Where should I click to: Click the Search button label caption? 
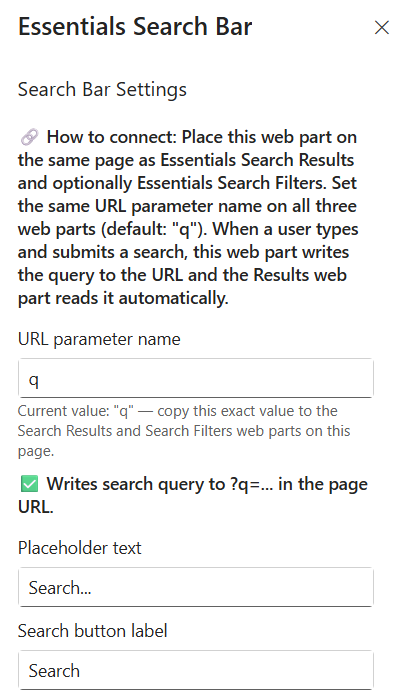click(92, 631)
